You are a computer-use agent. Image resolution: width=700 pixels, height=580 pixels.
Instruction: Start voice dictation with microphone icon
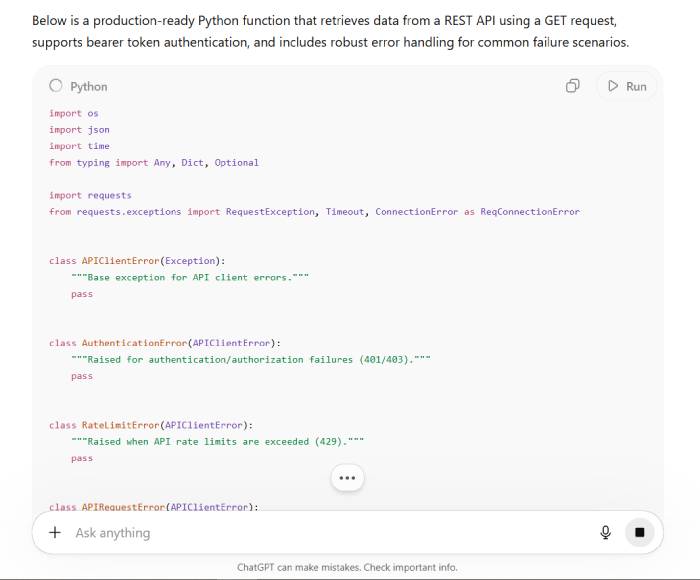coord(605,532)
